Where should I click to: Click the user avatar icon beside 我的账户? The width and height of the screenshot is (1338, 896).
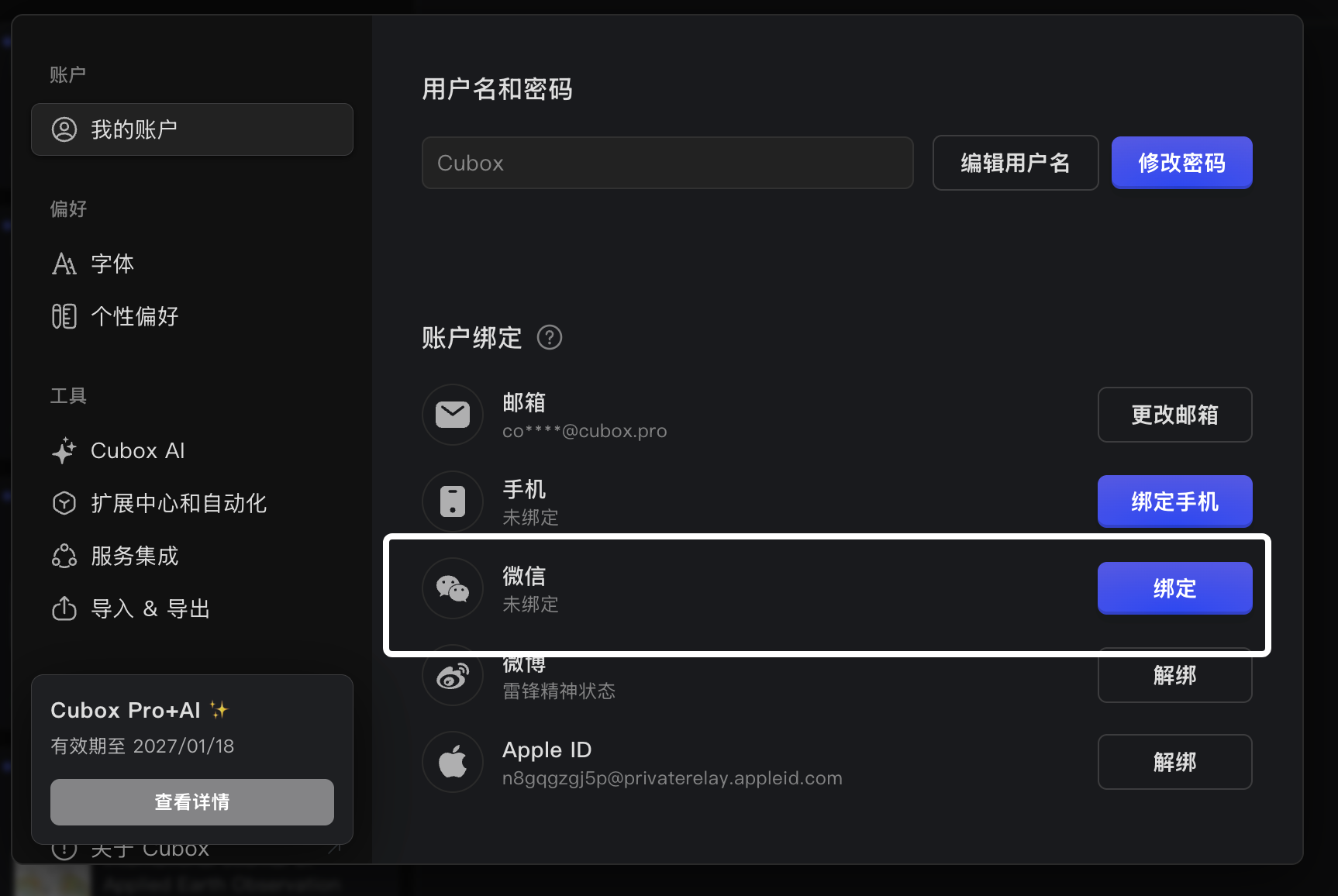(x=64, y=129)
